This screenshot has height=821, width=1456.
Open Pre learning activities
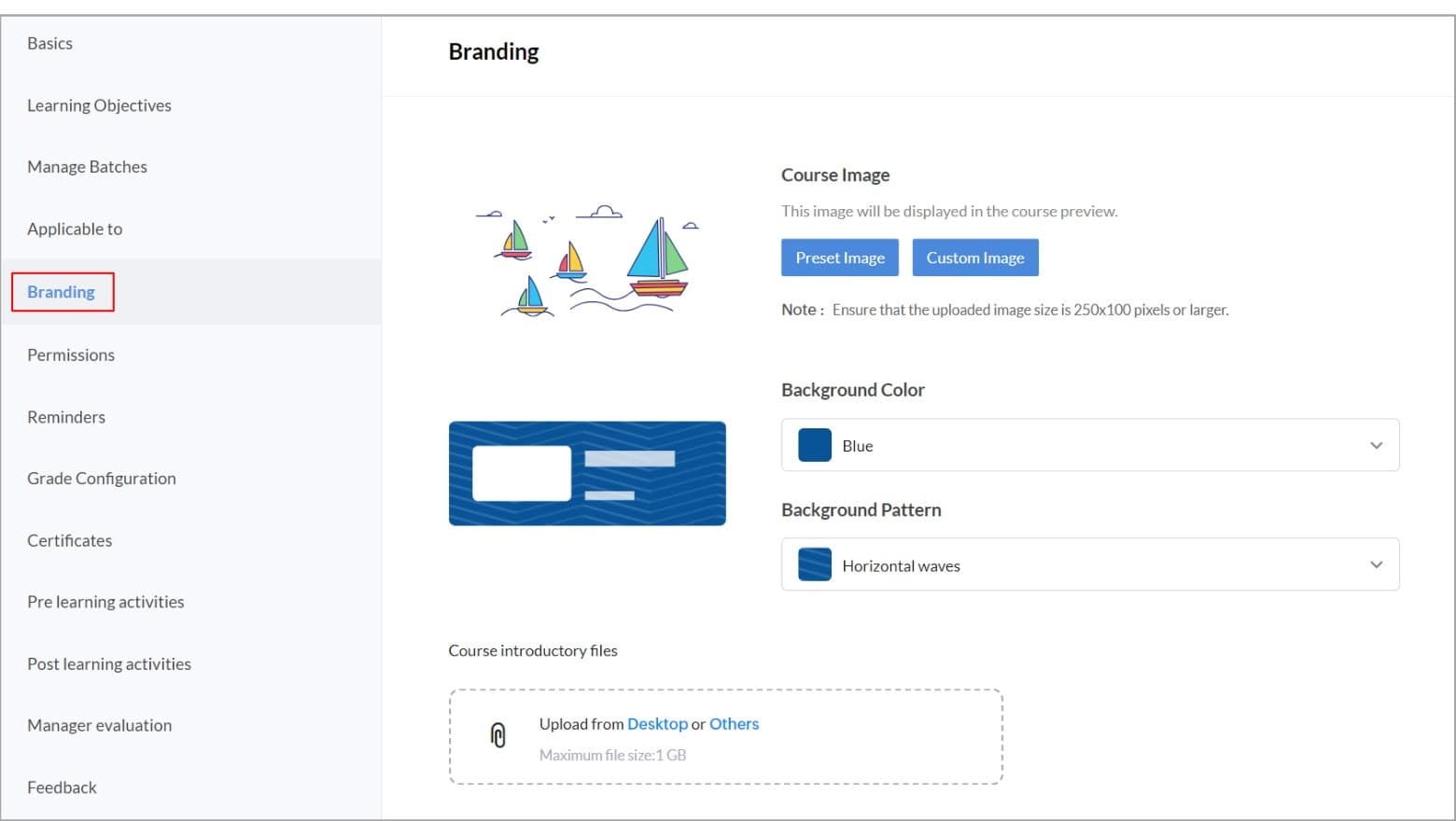tap(105, 602)
